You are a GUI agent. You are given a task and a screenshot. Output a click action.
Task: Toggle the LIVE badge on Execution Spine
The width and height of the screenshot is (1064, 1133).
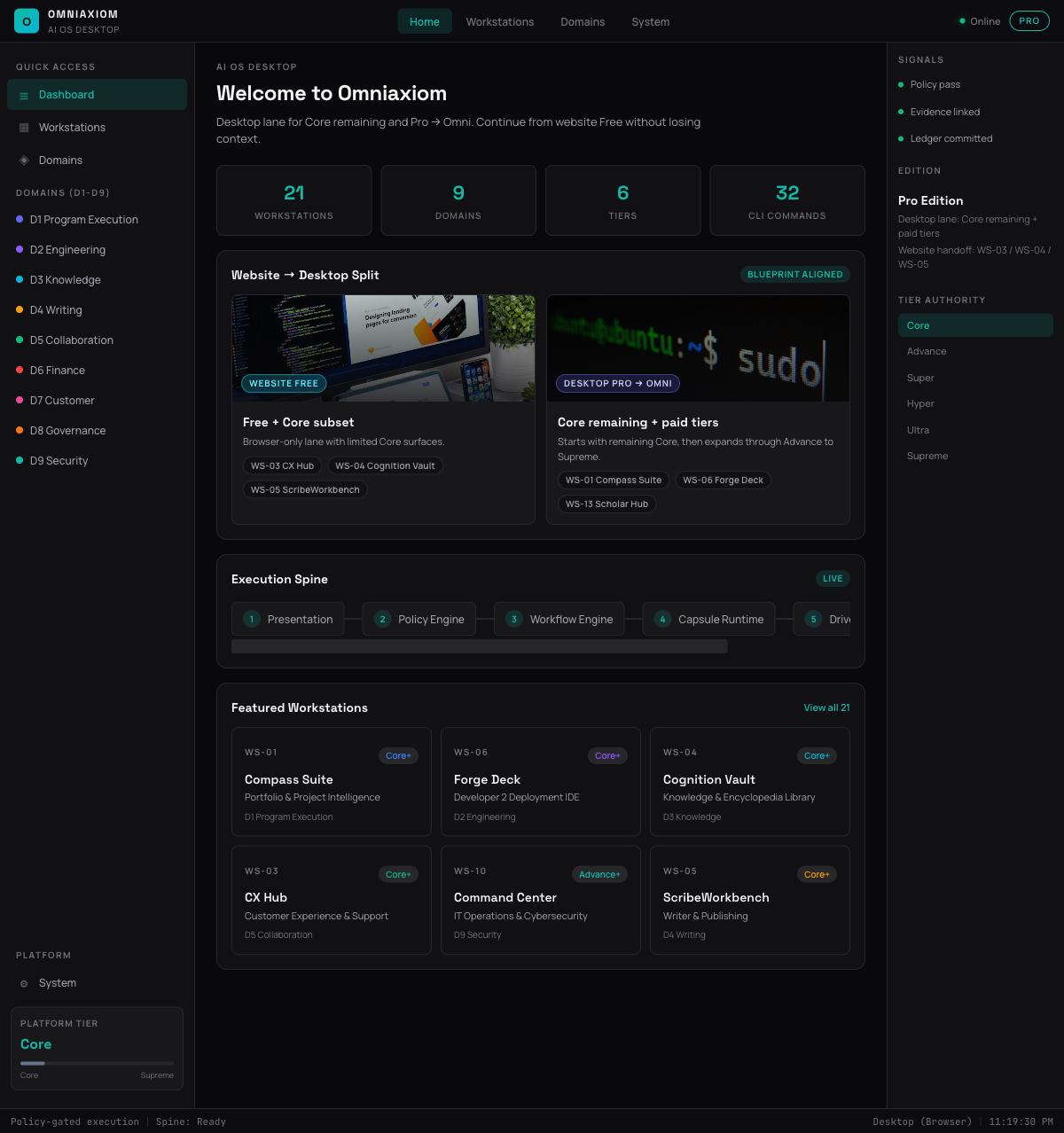pos(832,578)
